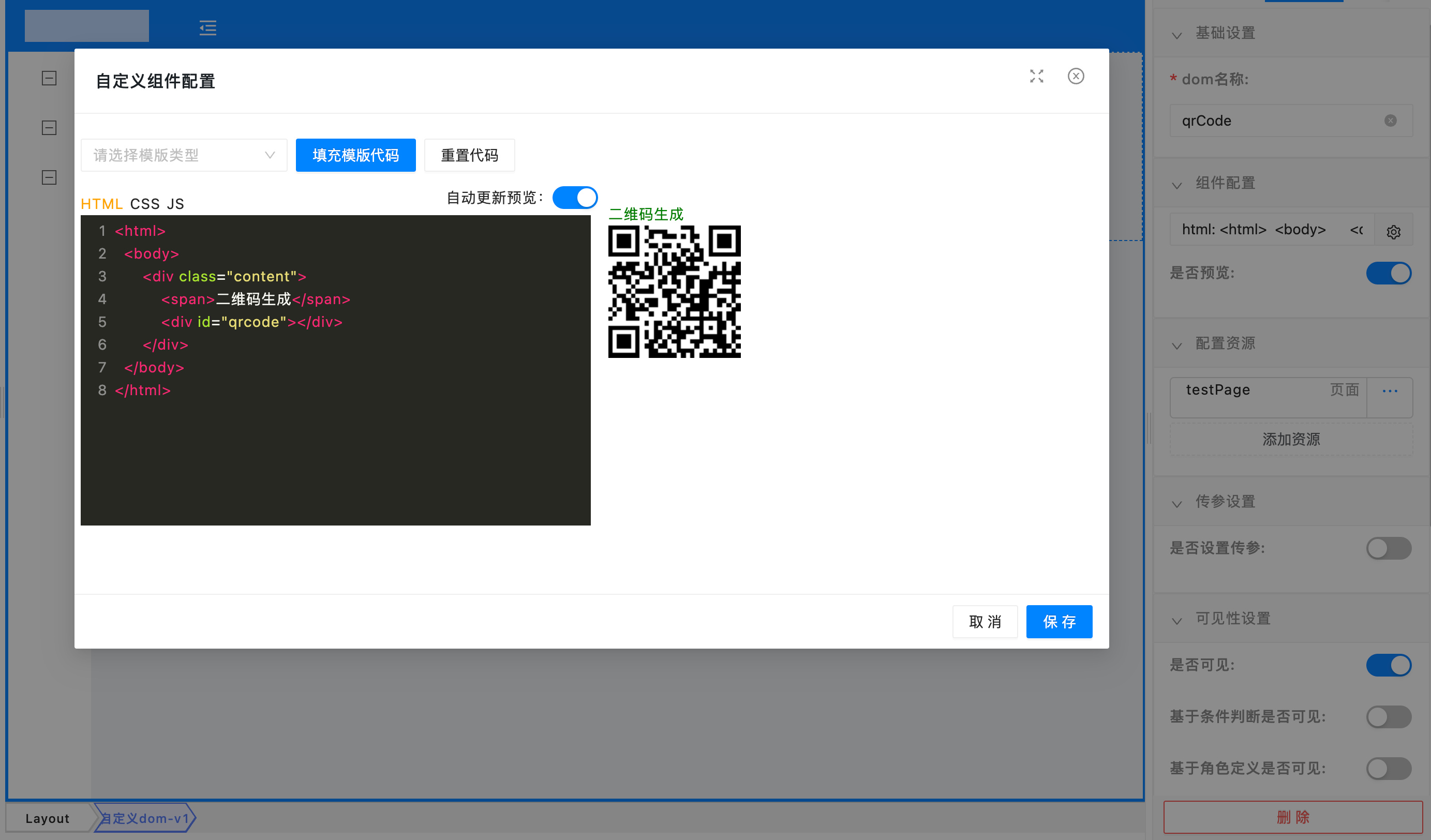The height and width of the screenshot is (840, 1431).
Task: Collapse the 可见性设置 section
Action: click(1177, 620)
